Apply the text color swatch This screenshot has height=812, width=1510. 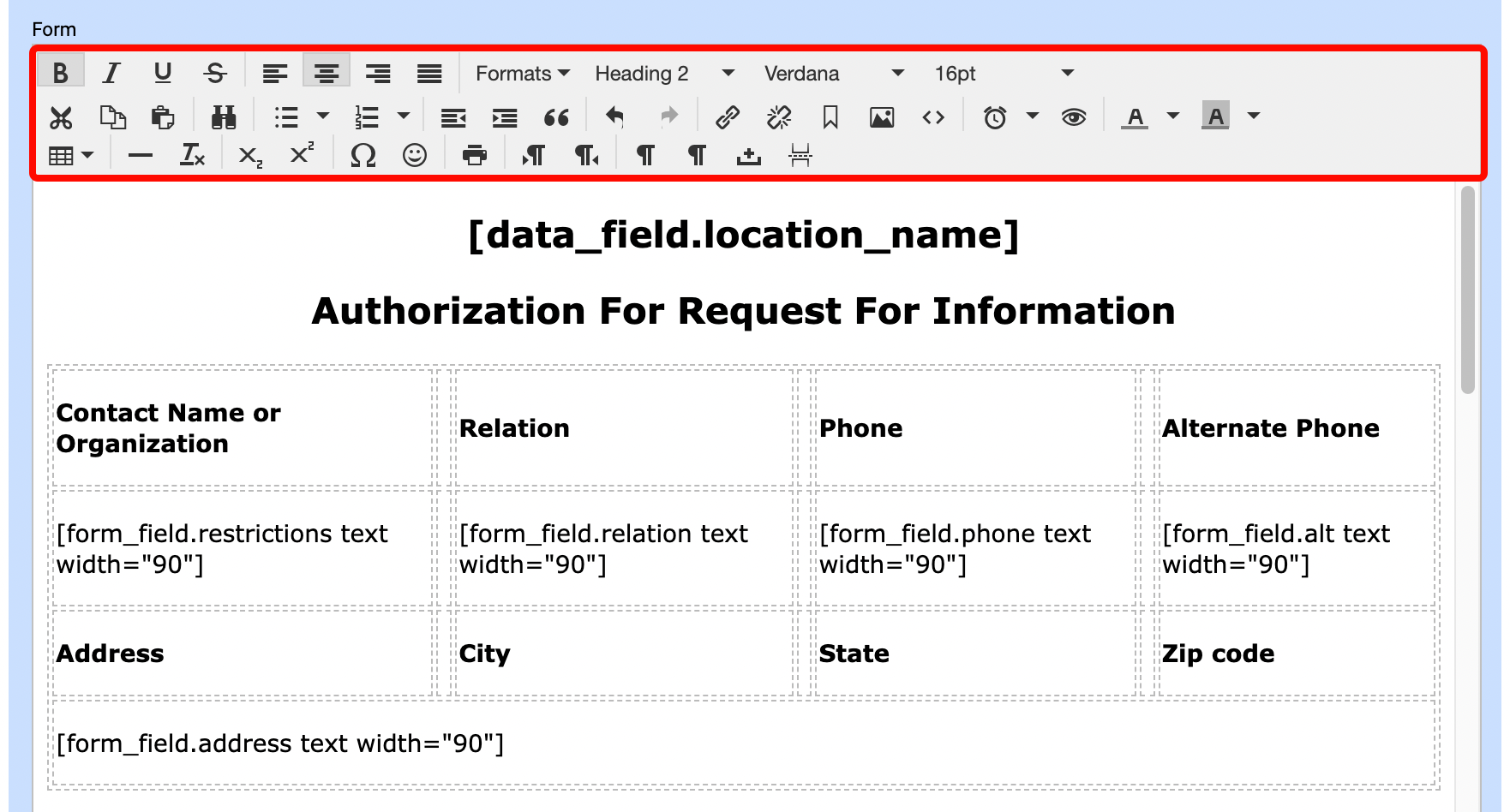(x=1135, y=117)
